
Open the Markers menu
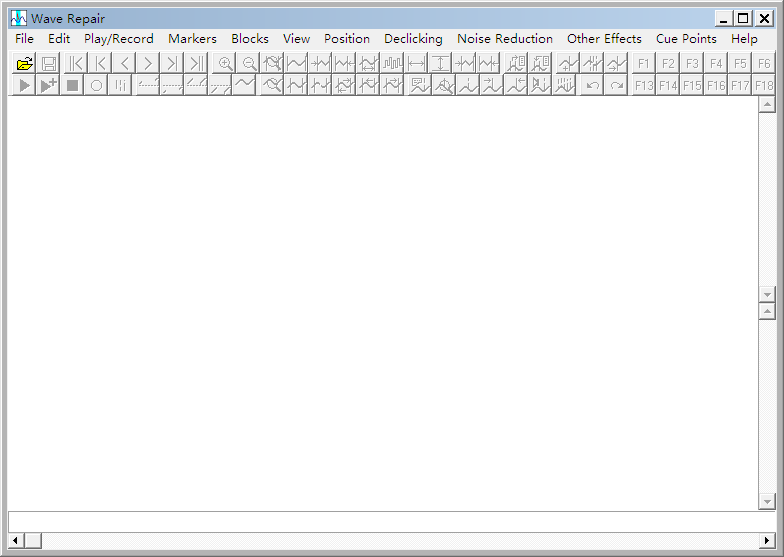[192, 38]
